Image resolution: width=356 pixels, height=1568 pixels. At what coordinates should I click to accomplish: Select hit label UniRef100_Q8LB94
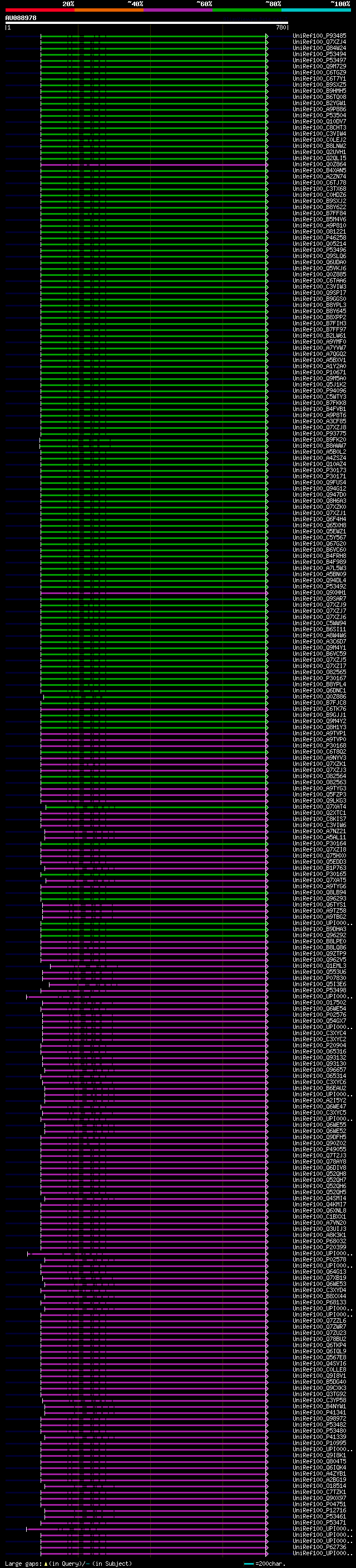pyautogui.click(x=319, y=892)
